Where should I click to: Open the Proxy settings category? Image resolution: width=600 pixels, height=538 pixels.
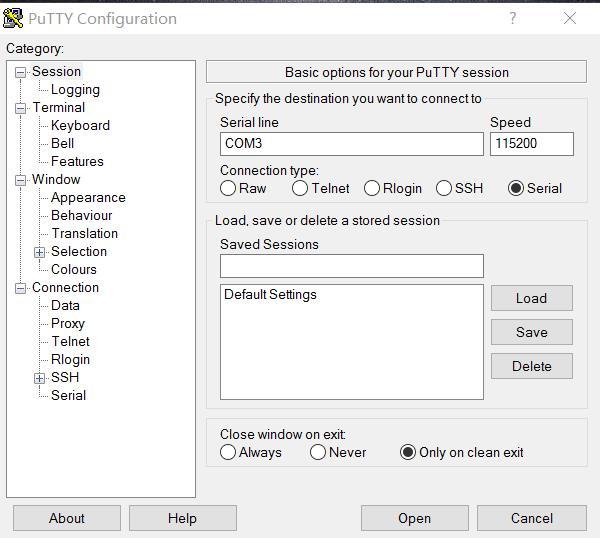68,324
